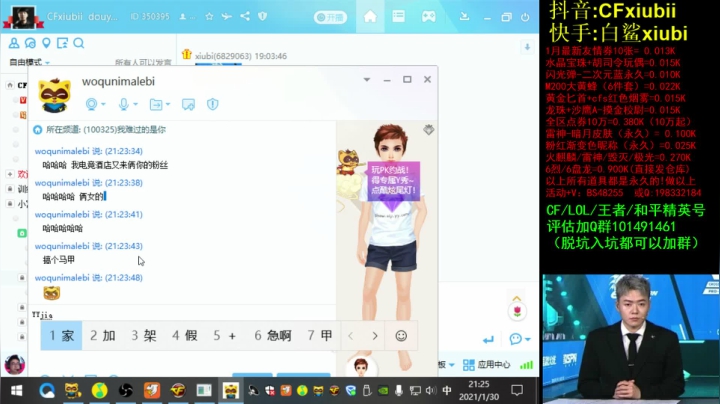Click the flower gift icon on right side

[x=518, y=312]
